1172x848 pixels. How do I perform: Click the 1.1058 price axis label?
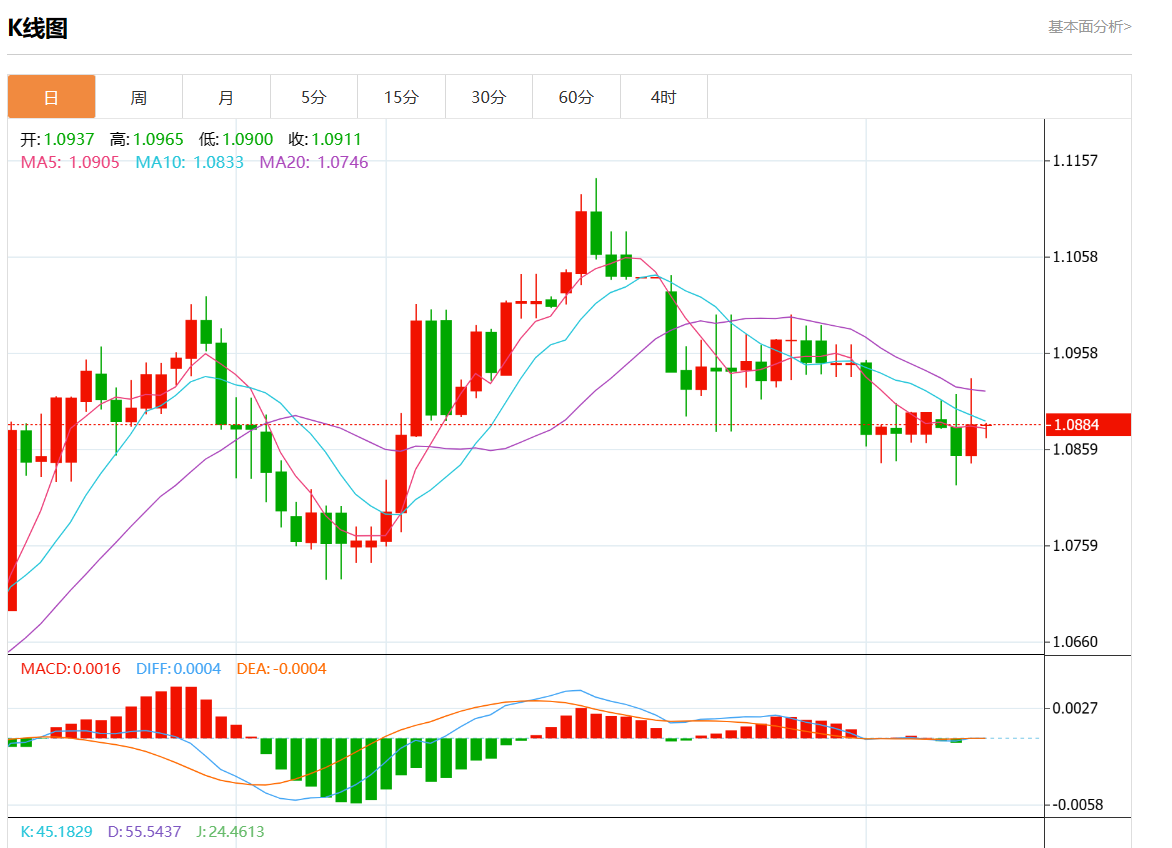(x=1075, y=257)
